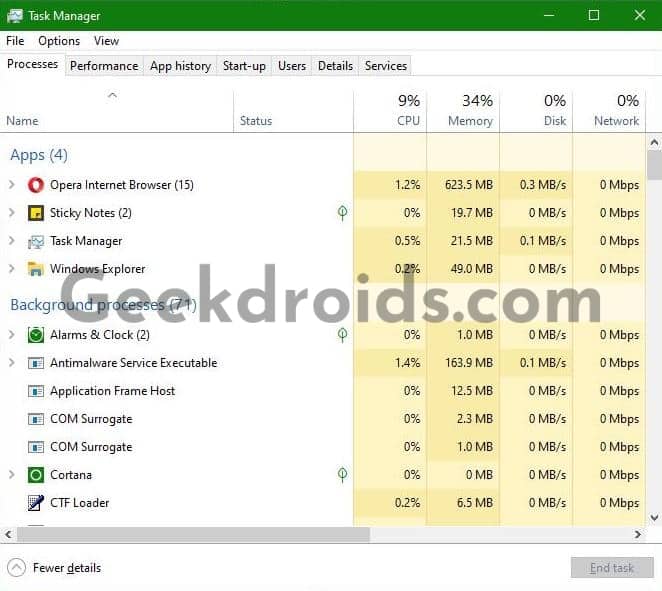662x591 pixels.
Task: Sort processes by CPU column
Action: coord(390,111)
